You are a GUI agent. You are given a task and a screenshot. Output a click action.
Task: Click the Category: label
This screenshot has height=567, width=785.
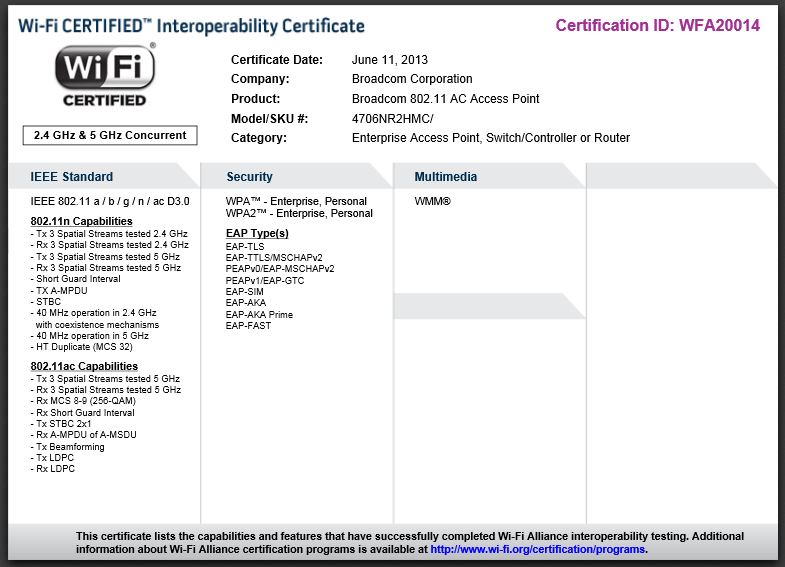pyautogui.click(x=259, y=138)
